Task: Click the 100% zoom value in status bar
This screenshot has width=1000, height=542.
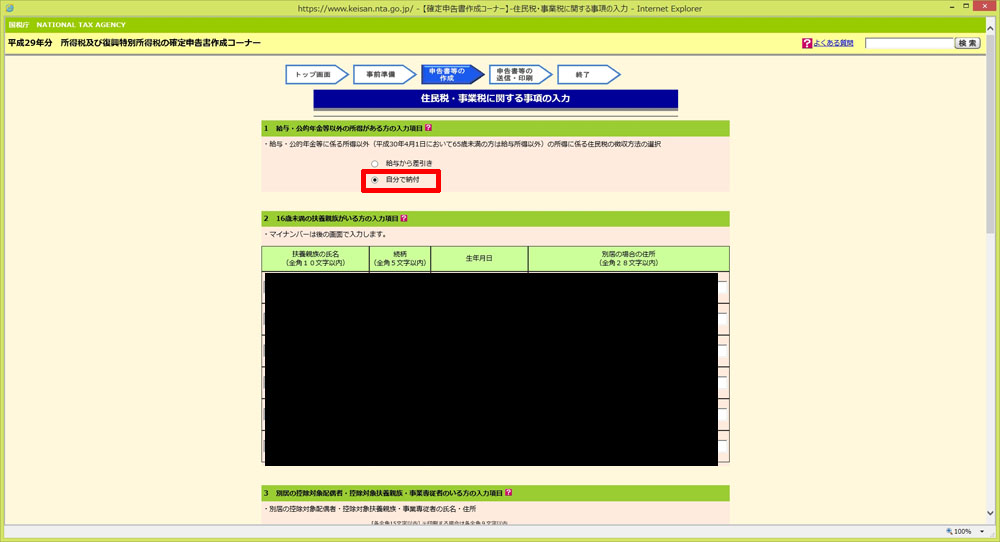Action: pyautogui.click(x=963, y=531)
